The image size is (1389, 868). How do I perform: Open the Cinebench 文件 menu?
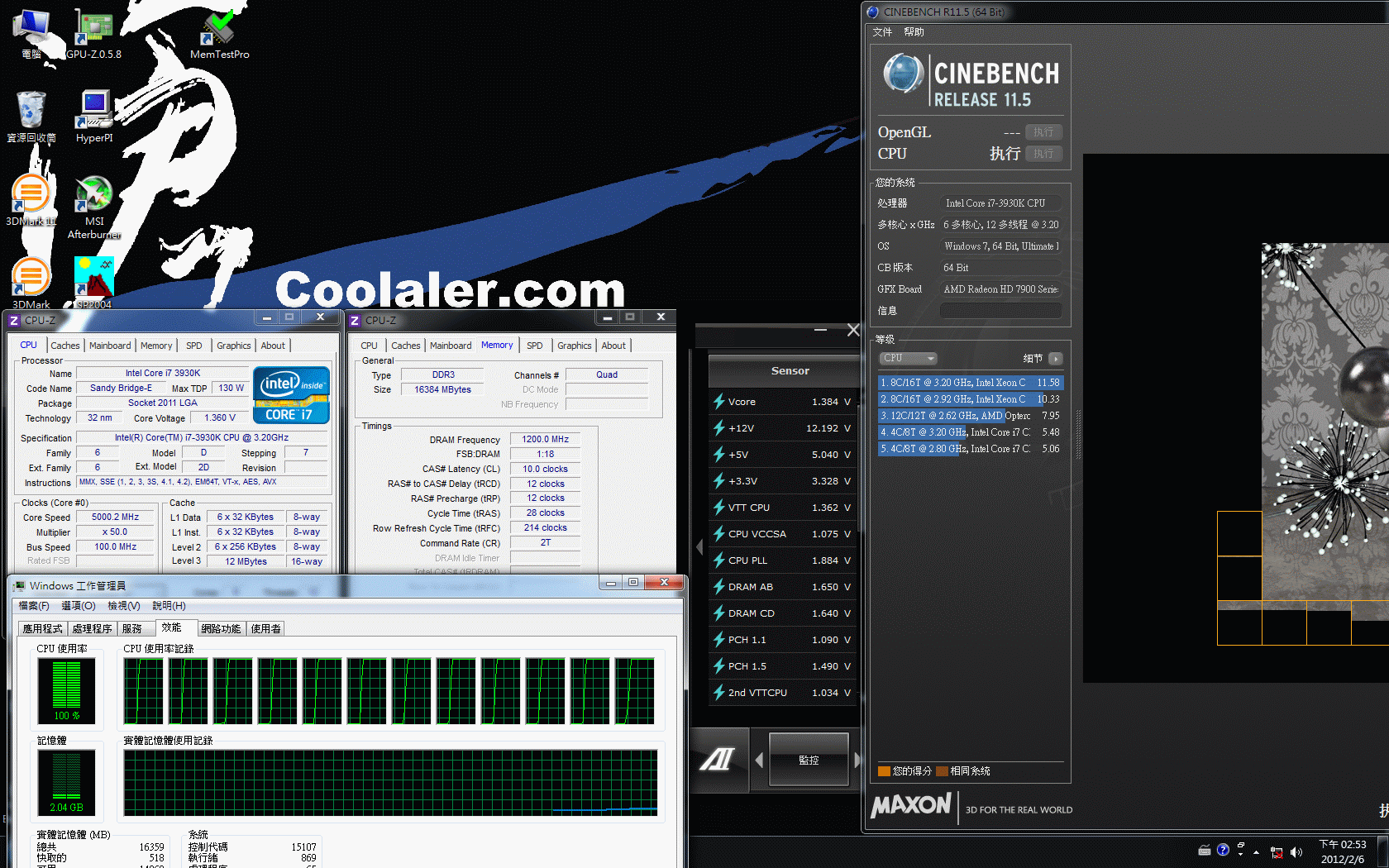(882, 32)
